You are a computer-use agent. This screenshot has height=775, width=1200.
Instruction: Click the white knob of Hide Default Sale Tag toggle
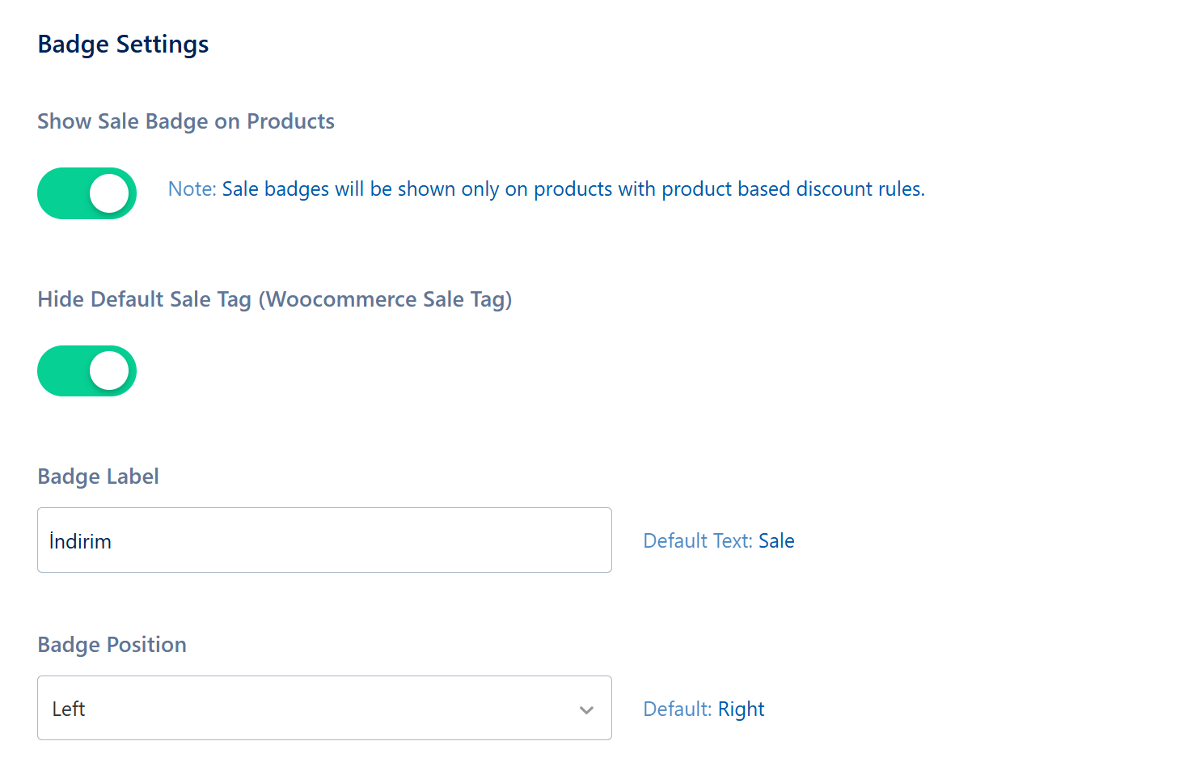click(110, 371)
